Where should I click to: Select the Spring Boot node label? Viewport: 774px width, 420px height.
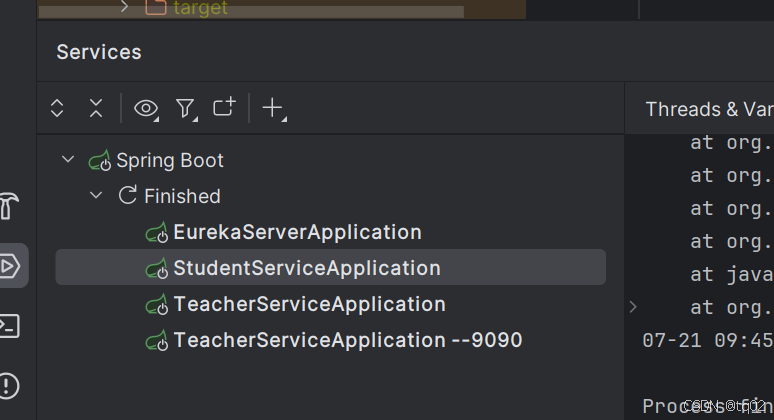click(170, 160)
